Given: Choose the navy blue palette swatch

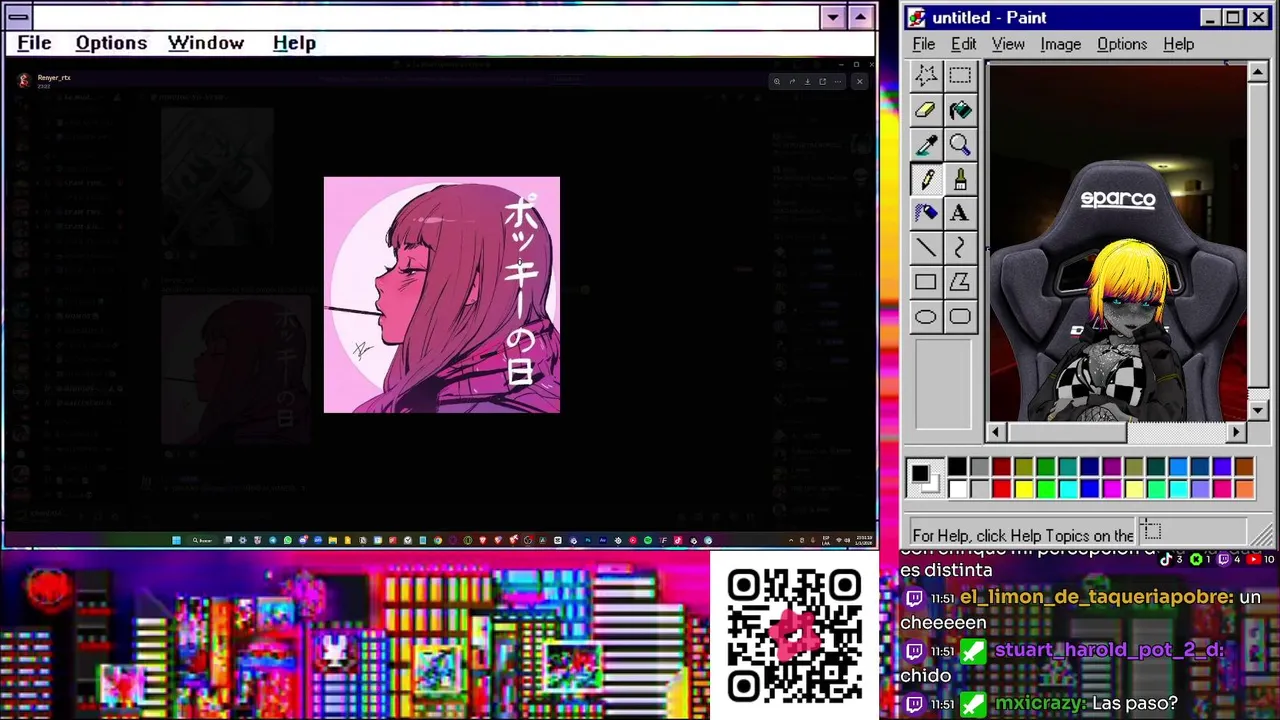Looking at the screenshot, I should pyautogui.click(x=1090, y=466).
